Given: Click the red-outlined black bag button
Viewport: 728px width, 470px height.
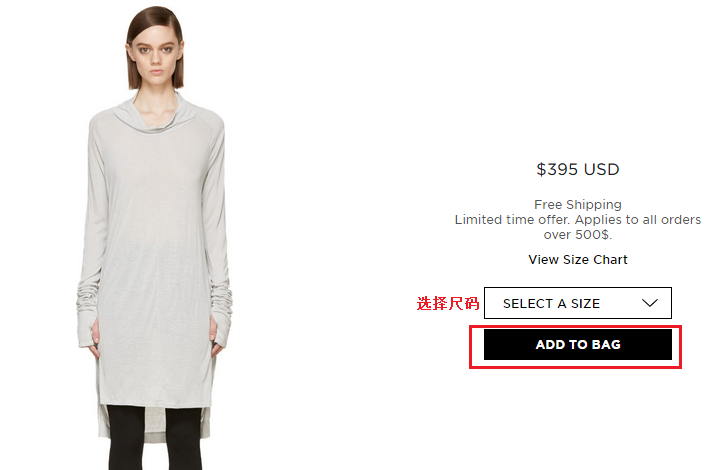Looking at the screenshot, I should click(578, 345).
